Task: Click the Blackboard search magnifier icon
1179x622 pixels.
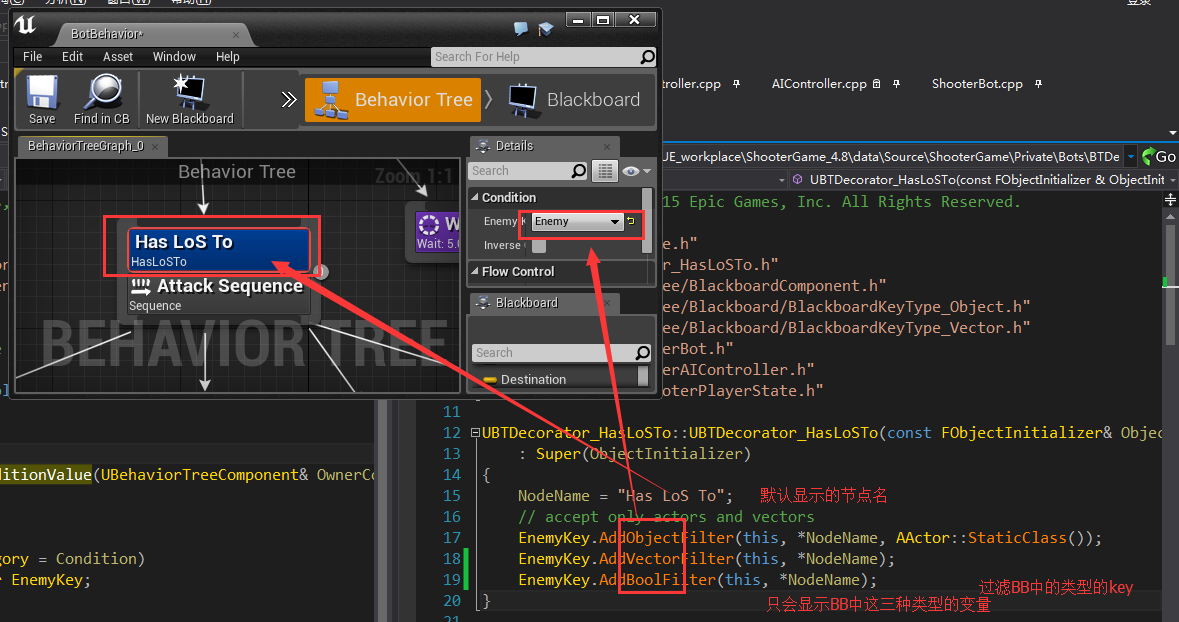Action: click(x=643, y=353)
